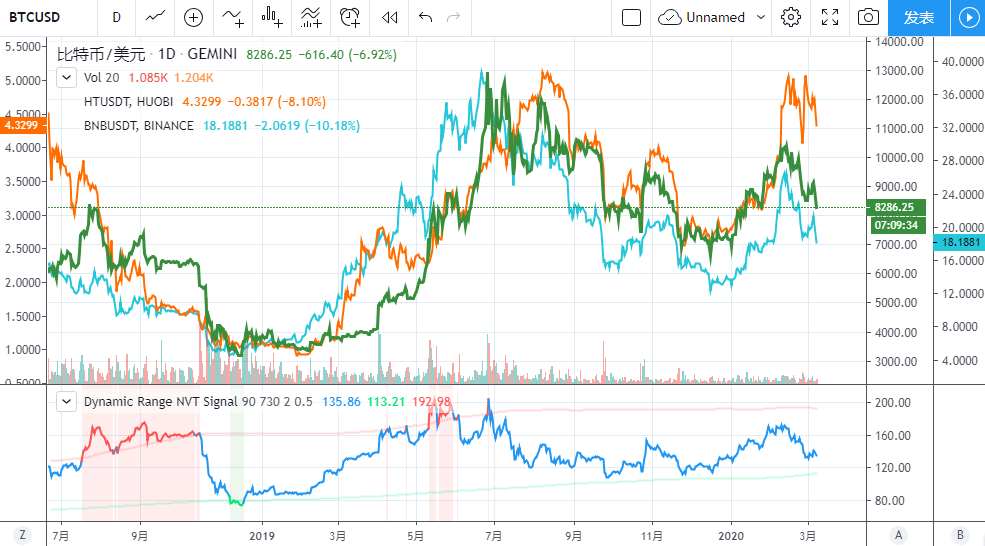Expand the Unnamed layout dropdown arrow
The height and width of the screenshot is (546, 985).
761,18
